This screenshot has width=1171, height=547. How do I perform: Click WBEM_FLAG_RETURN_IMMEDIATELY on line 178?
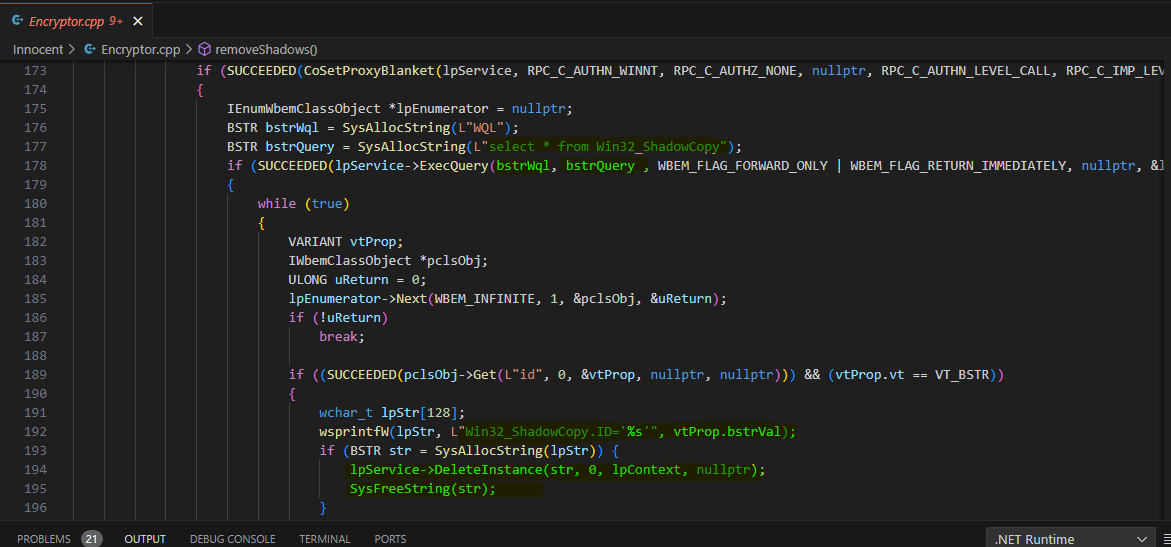point(958,165)
